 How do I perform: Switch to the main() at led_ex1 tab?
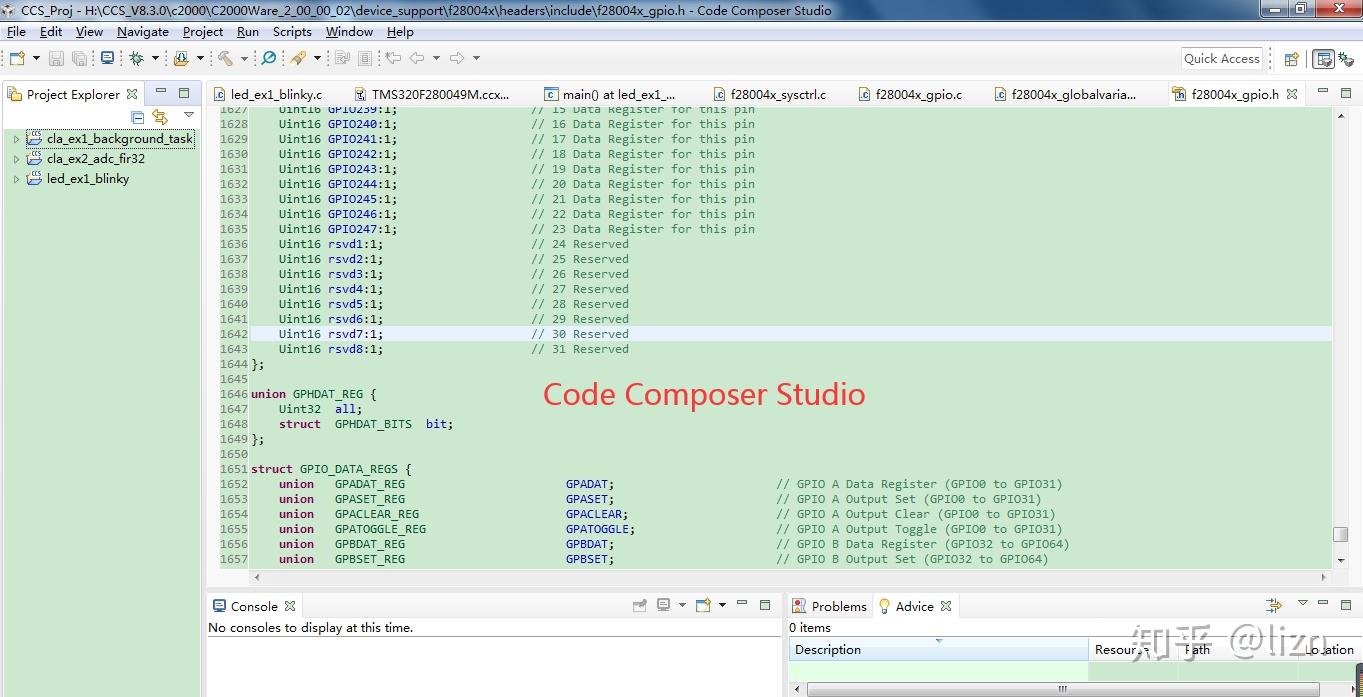tap(609, 94)
